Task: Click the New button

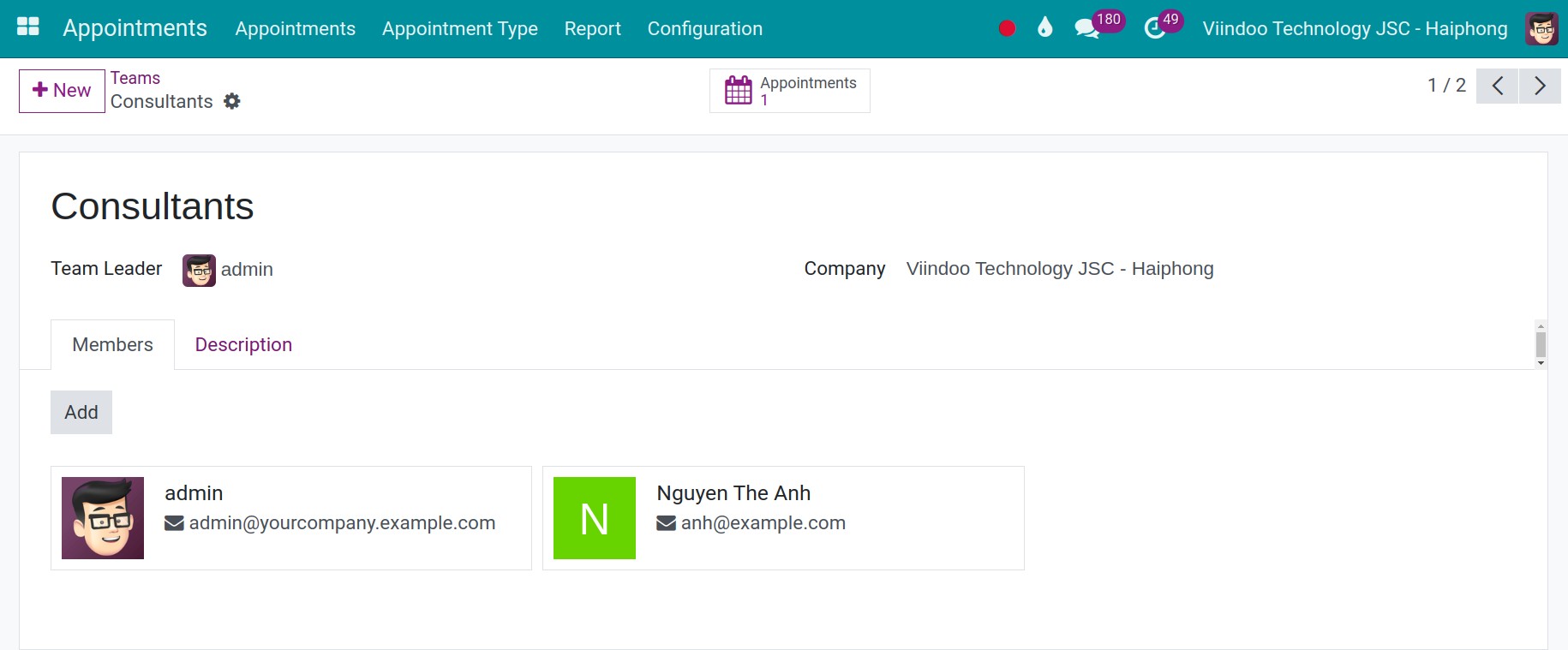Action: click(x=62, y=91)
